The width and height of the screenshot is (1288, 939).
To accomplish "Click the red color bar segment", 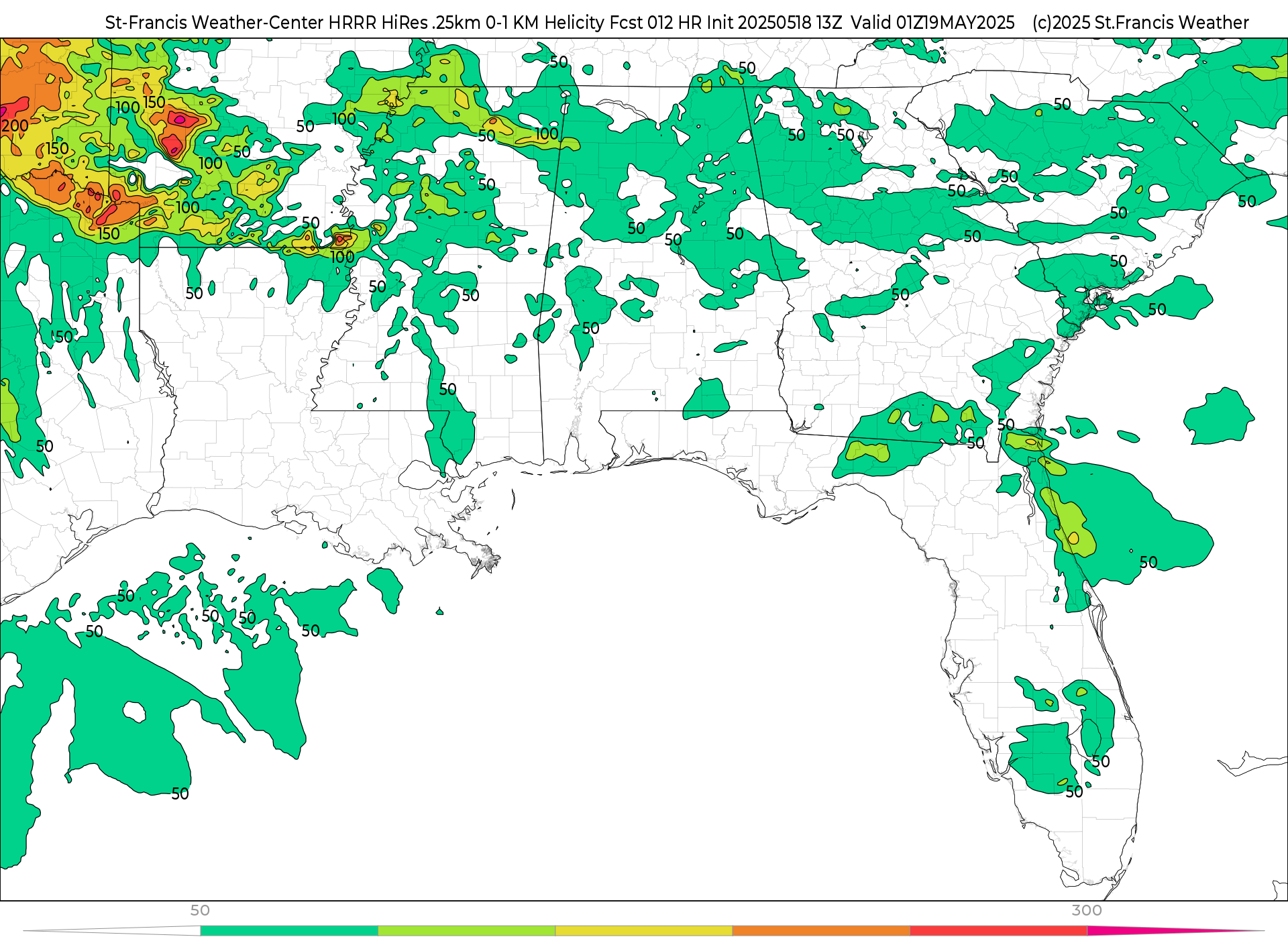I will pyautogui.click(x=999, y=930).
